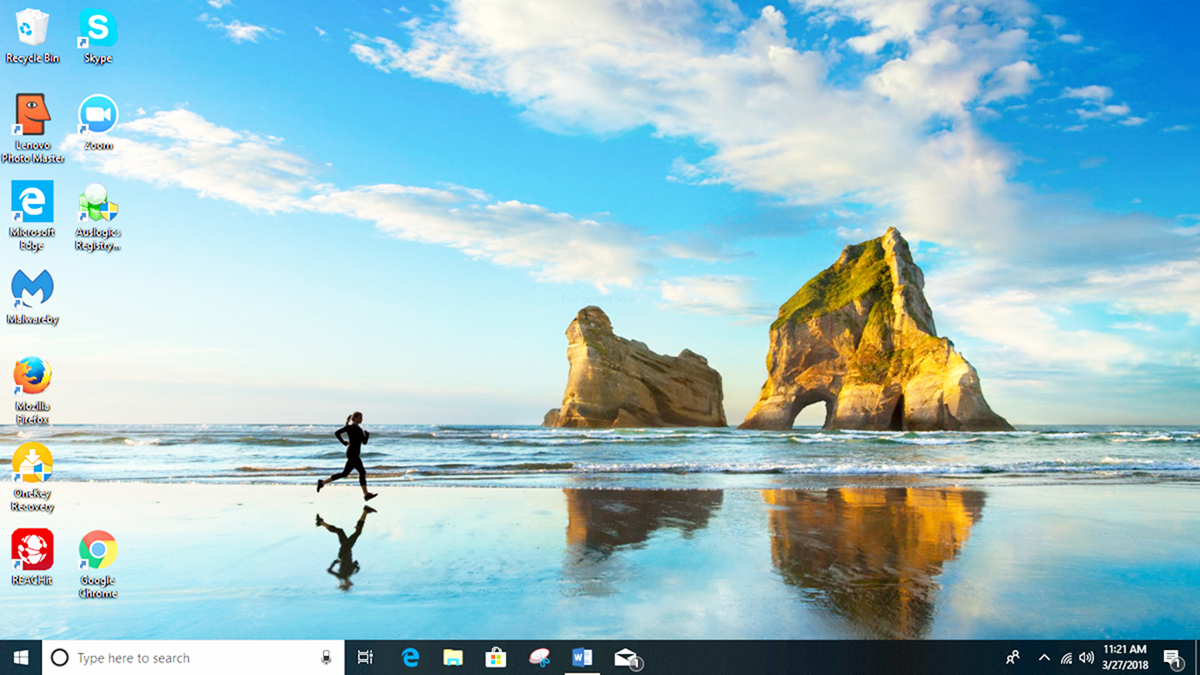Open the volume control speaker icon
This screenshot has width=1200, height=675.
pos(1086,657)
